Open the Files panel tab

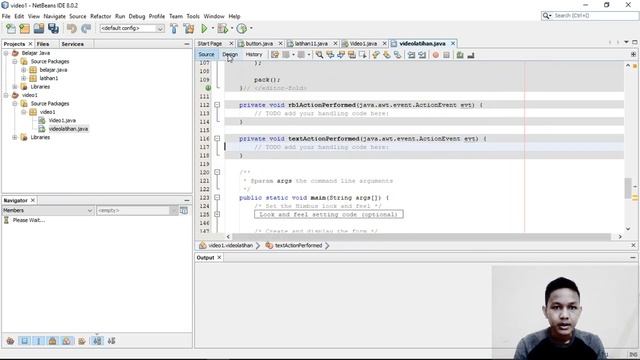coord(42,44)
